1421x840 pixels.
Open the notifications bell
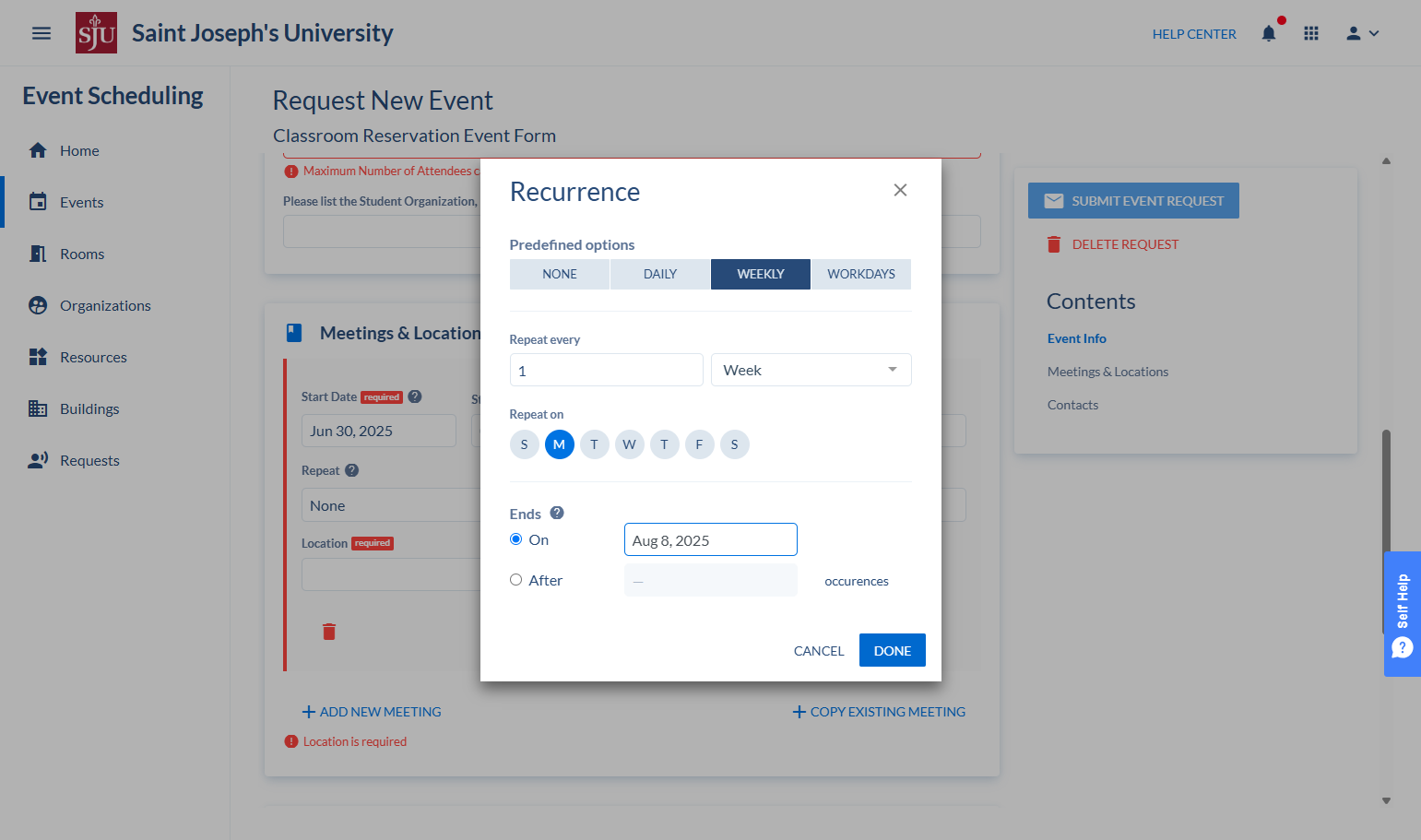[x=1269, y=33]
